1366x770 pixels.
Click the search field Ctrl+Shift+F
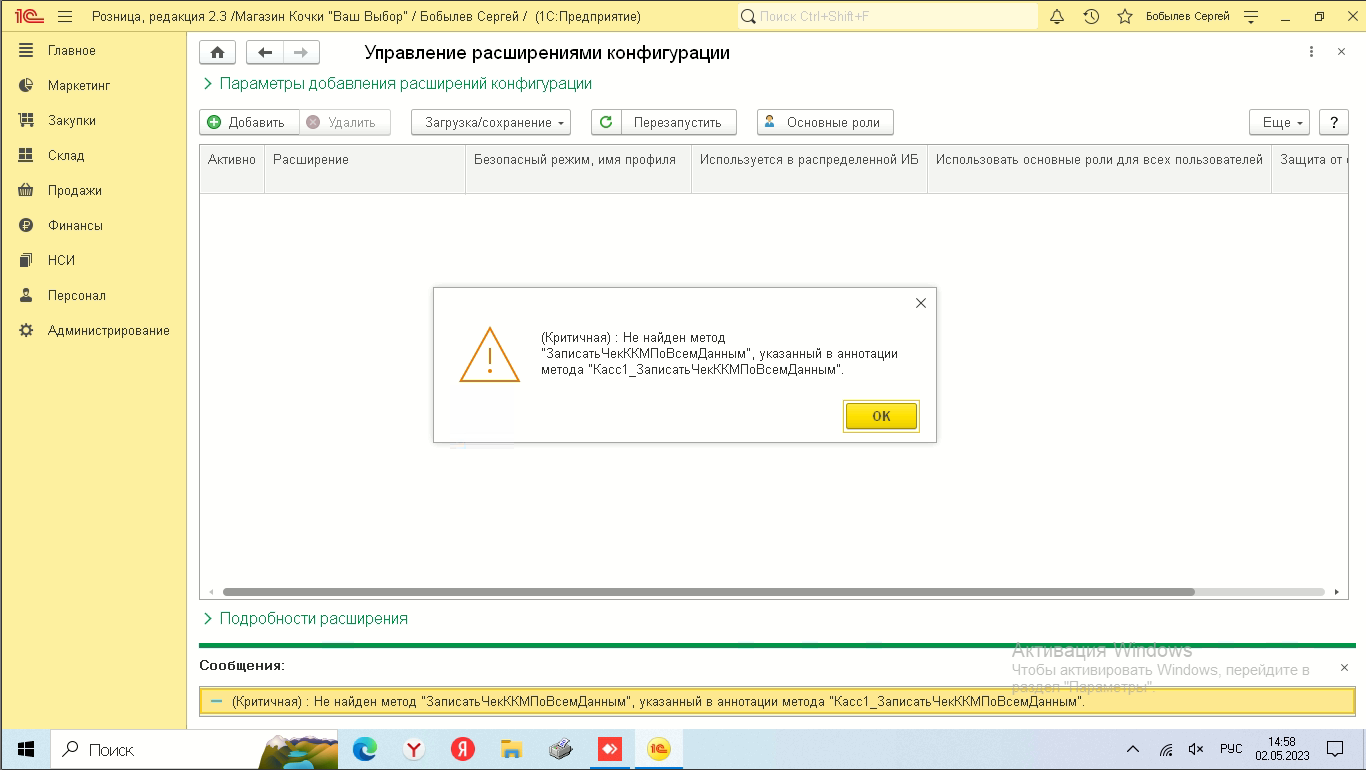pos(888,17)
